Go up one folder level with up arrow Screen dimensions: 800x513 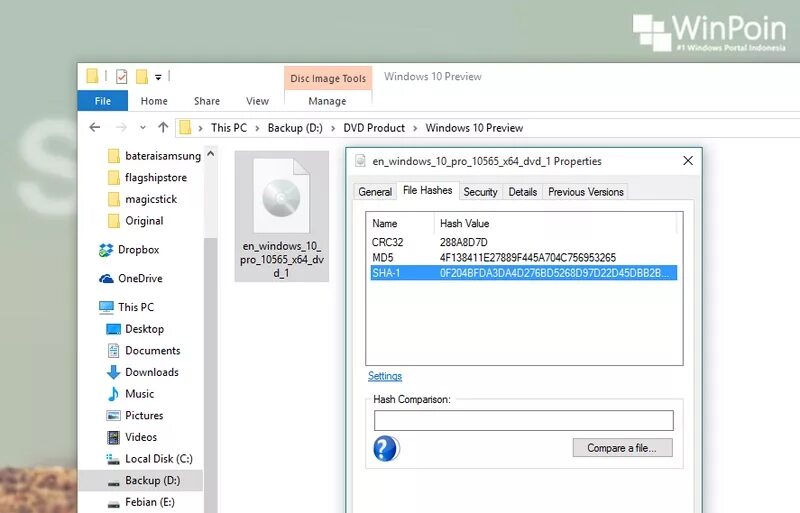coord(163,127)
